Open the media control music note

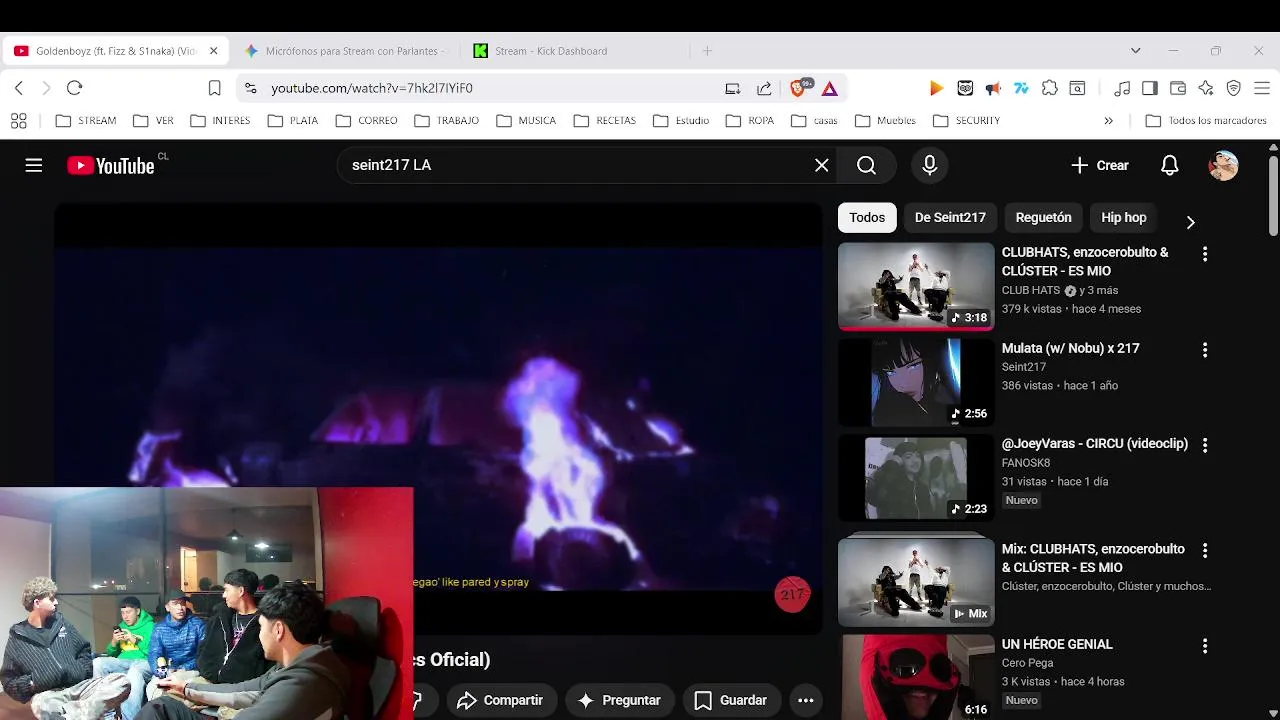1122,88
